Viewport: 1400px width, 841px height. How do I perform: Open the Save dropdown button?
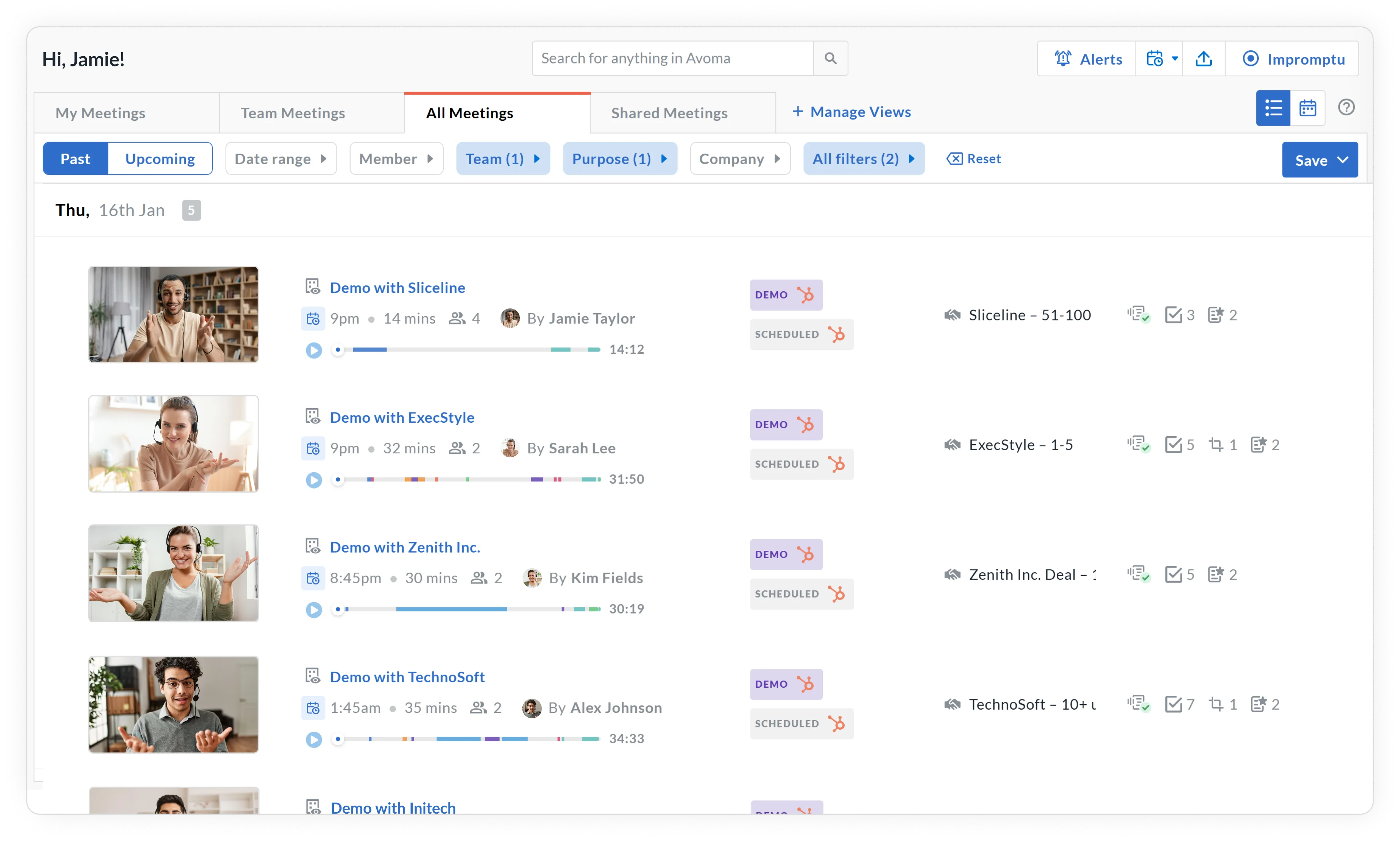tap(1320, 160)
